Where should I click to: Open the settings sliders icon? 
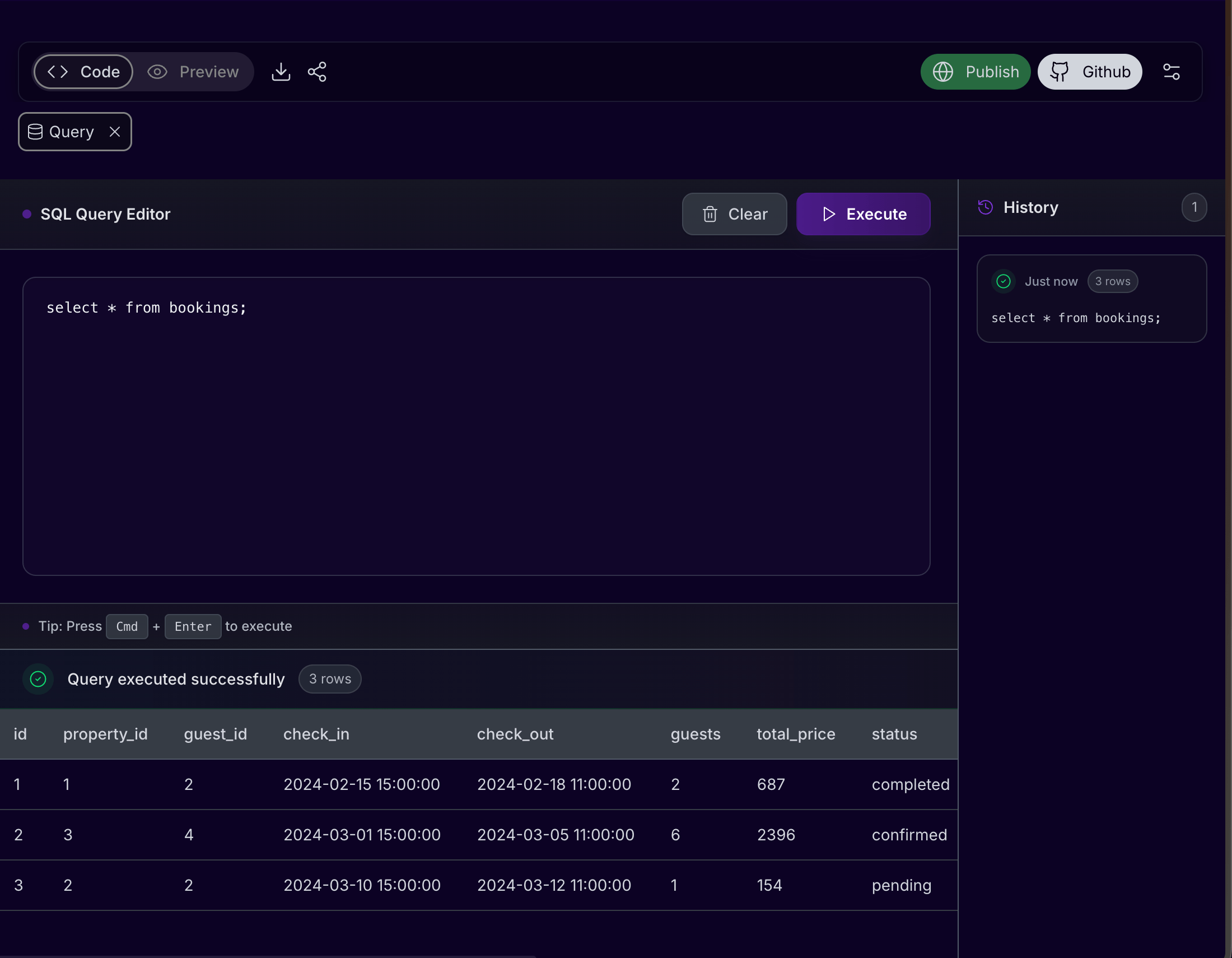(x=1172, y=72)
